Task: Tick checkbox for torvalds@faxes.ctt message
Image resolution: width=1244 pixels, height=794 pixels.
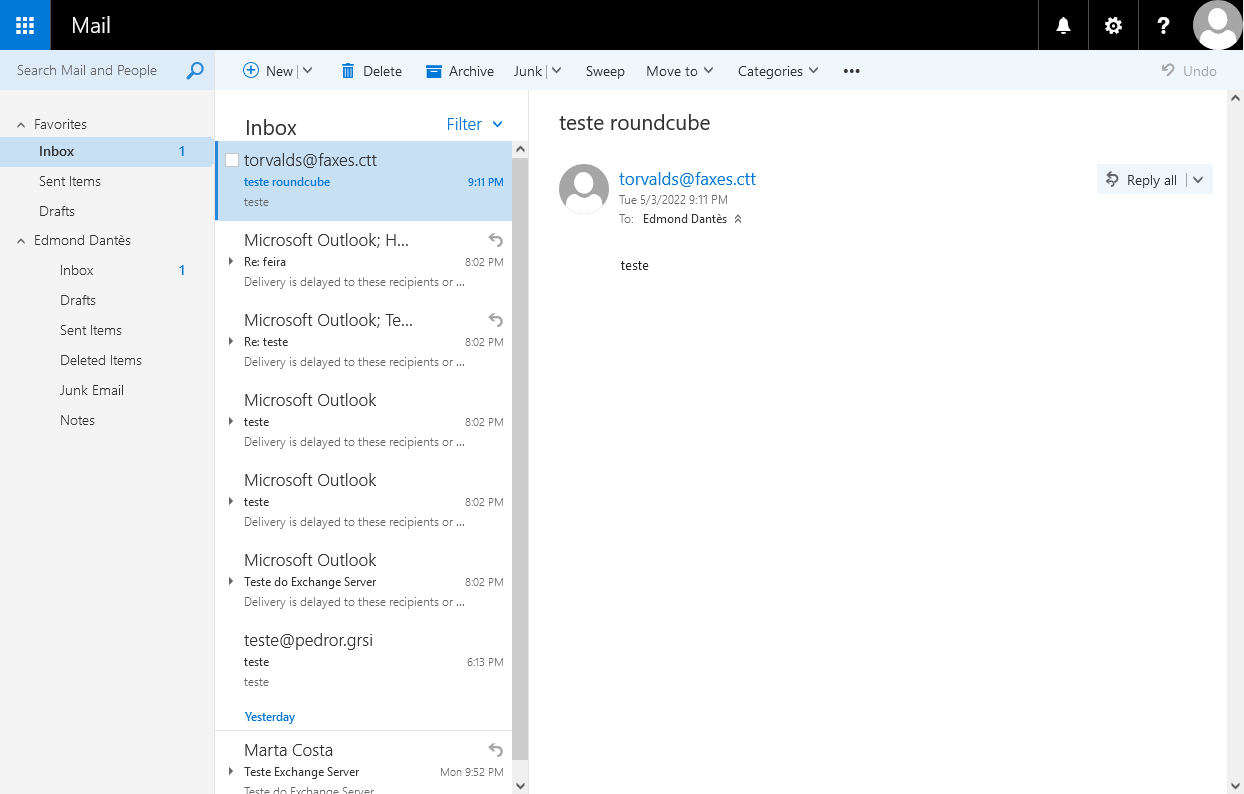Action: (x=232, y=160)
